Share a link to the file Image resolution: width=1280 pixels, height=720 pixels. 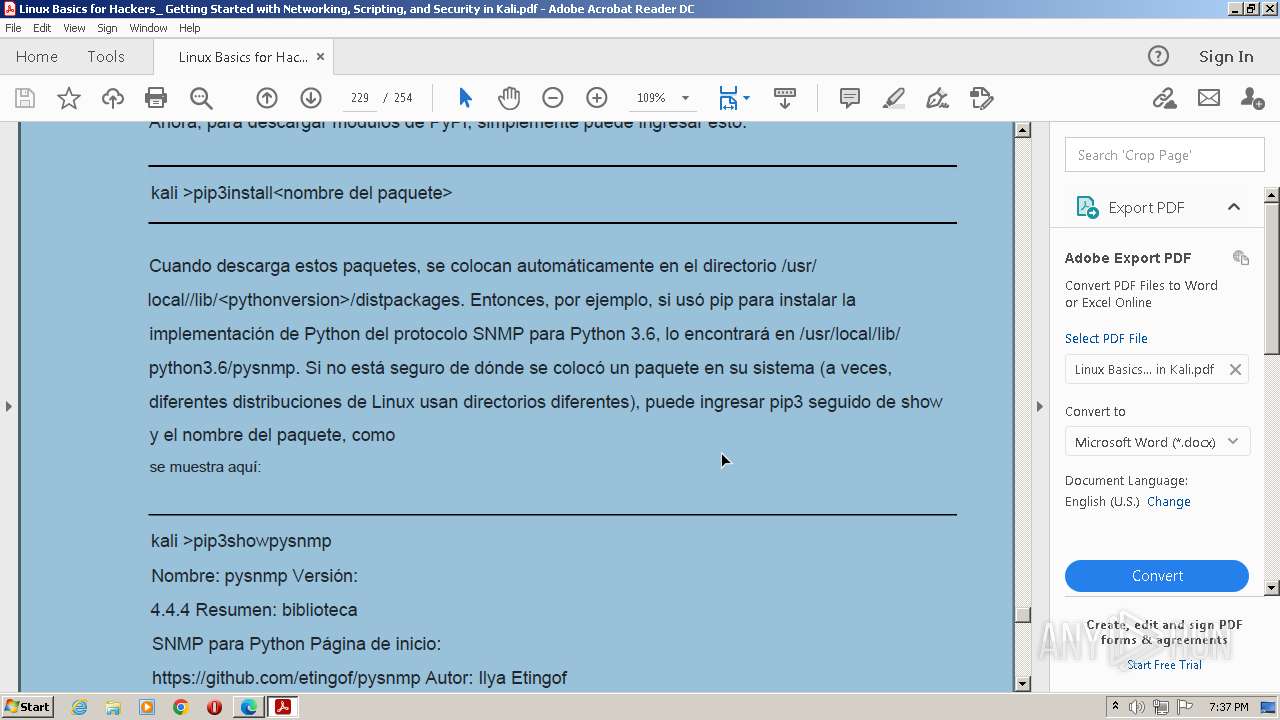(x=1164, y=98)
